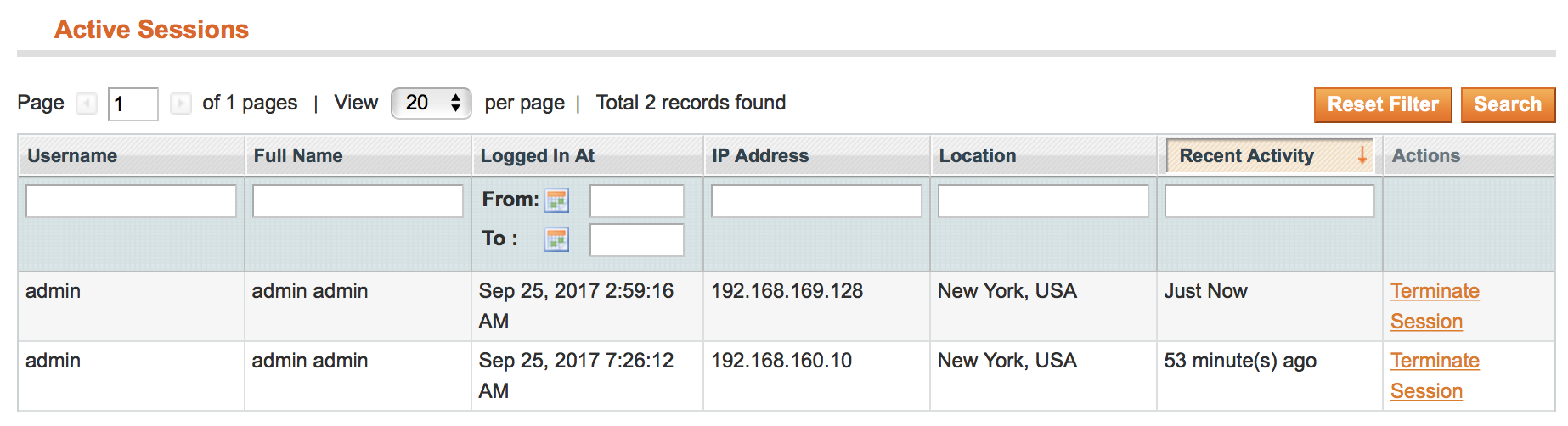Sort by Full Name column header
The image size is (1568, 426).
298,156
